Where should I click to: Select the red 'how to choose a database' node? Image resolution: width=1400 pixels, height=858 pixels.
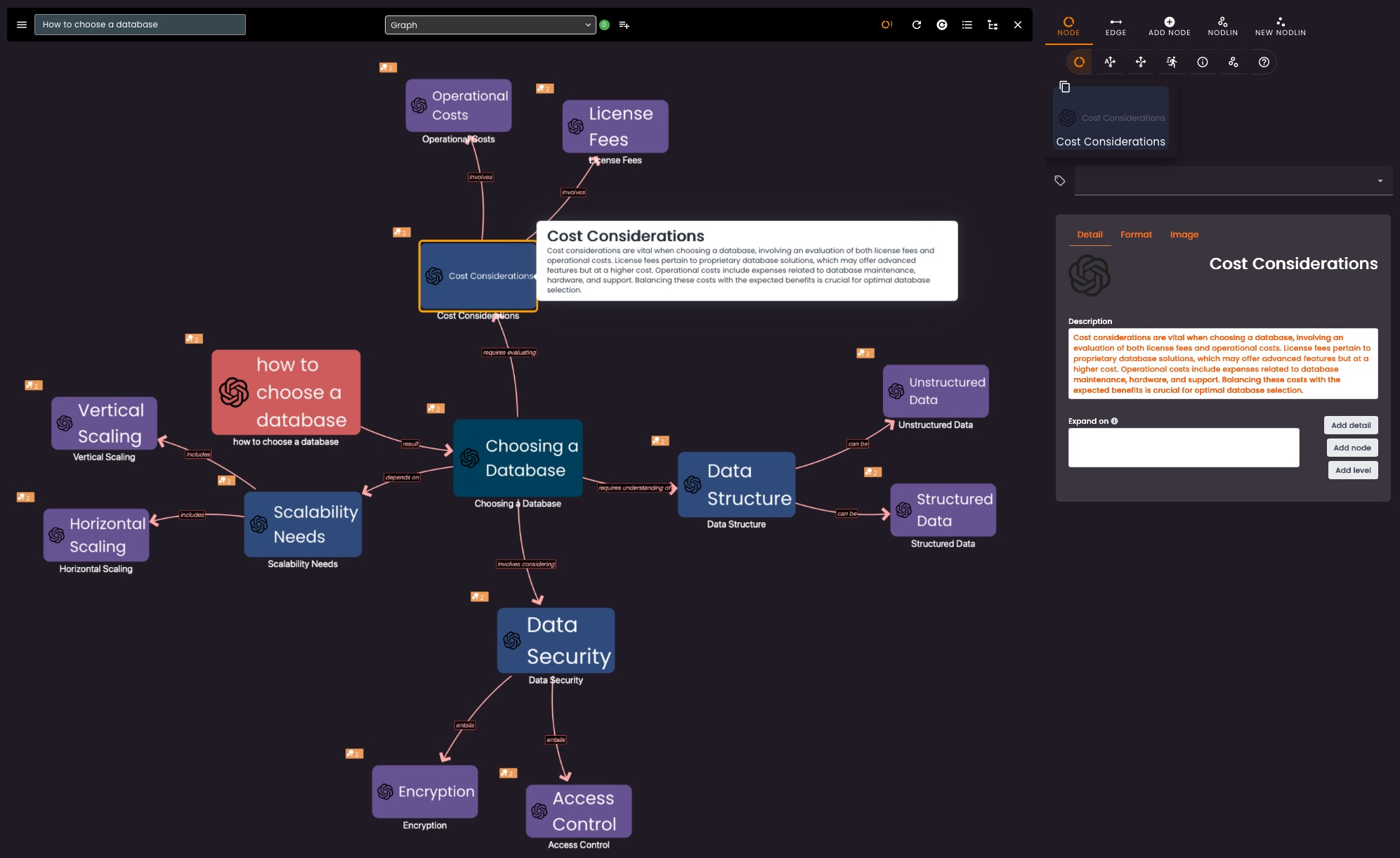click(286, 392)
